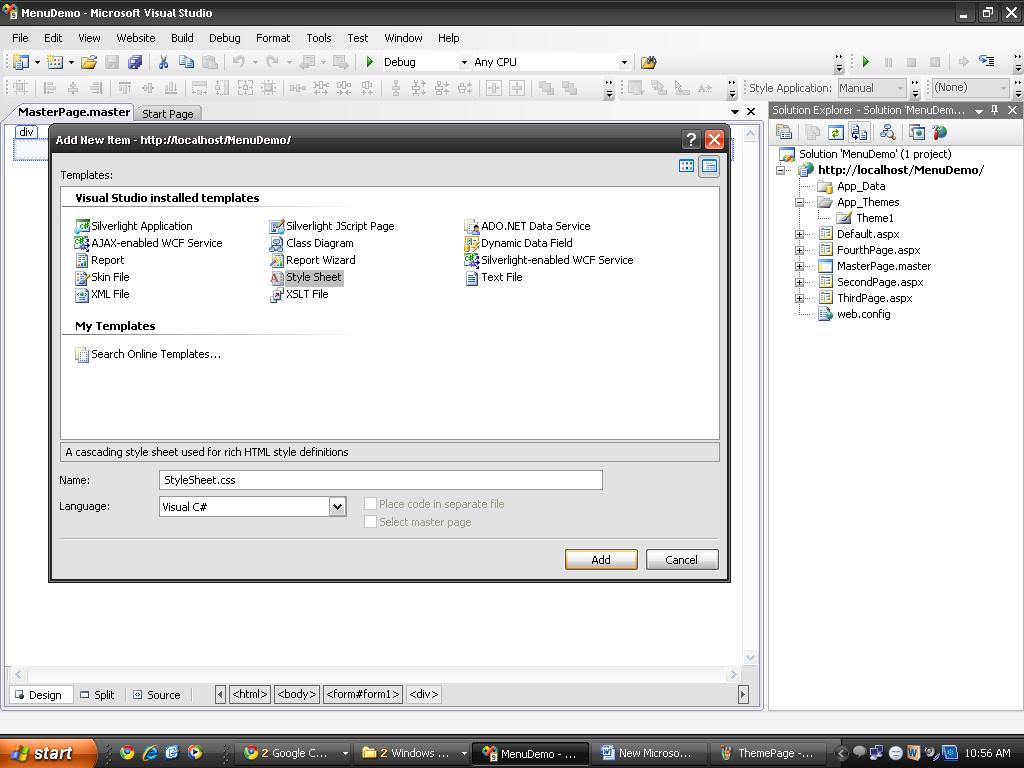Click the Name field containing StyleSheet.css
The height and width of the screenshot is (768, 1024).
pyautogui.click(x=381, y=480)
